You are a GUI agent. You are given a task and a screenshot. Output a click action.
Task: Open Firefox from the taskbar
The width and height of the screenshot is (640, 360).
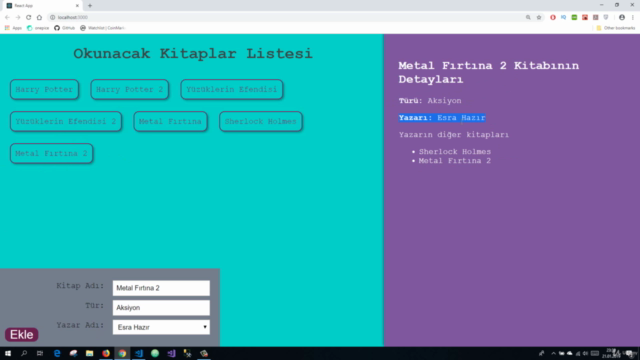click(106, 353)
